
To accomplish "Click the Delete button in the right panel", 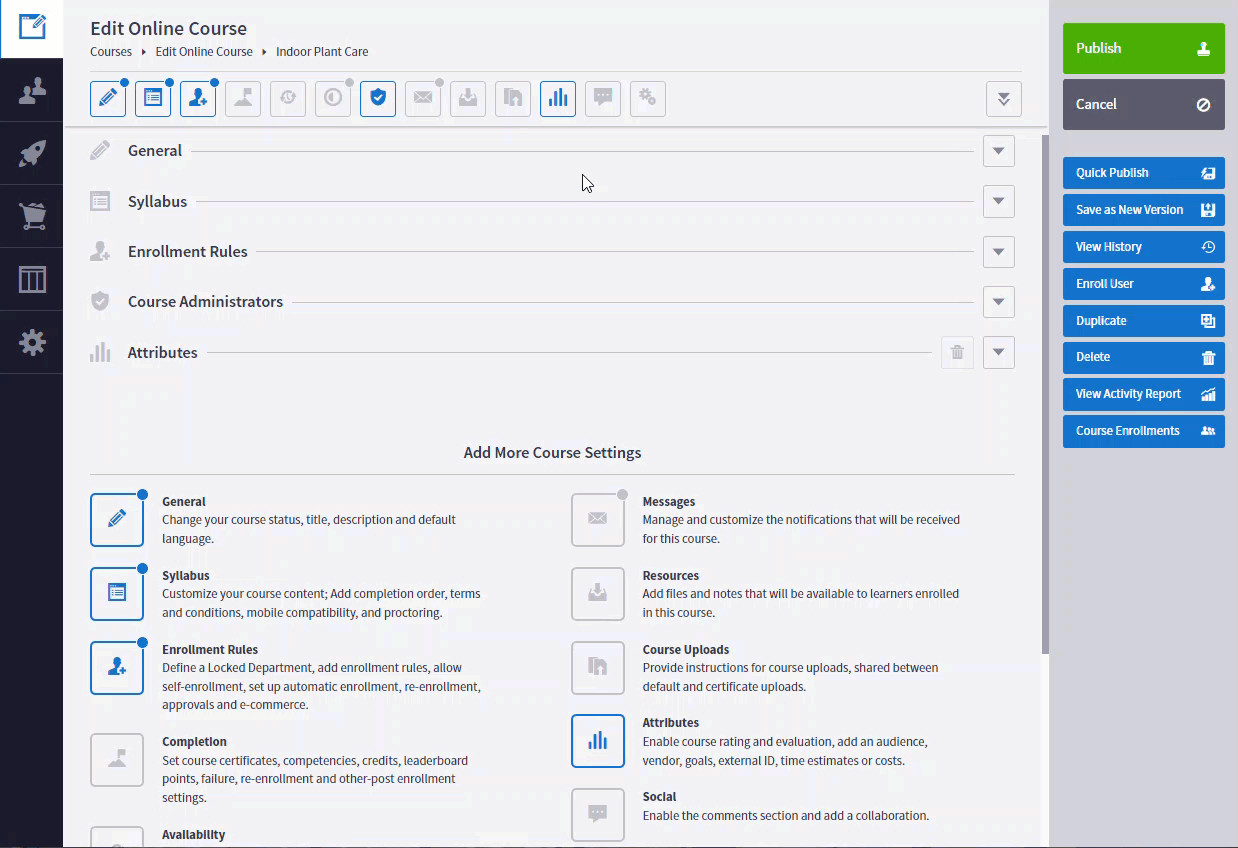I will tap(1144, 357).
